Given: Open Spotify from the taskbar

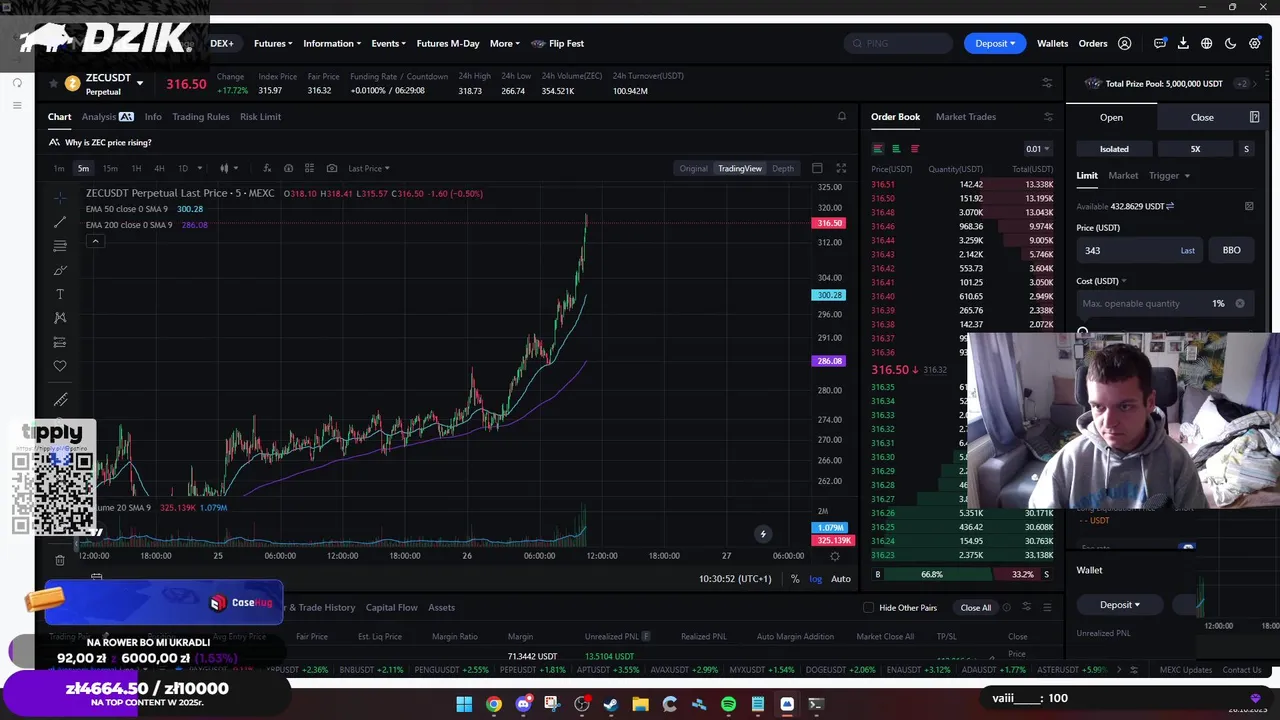Looking at the screenshot, I should click(729, 705).
